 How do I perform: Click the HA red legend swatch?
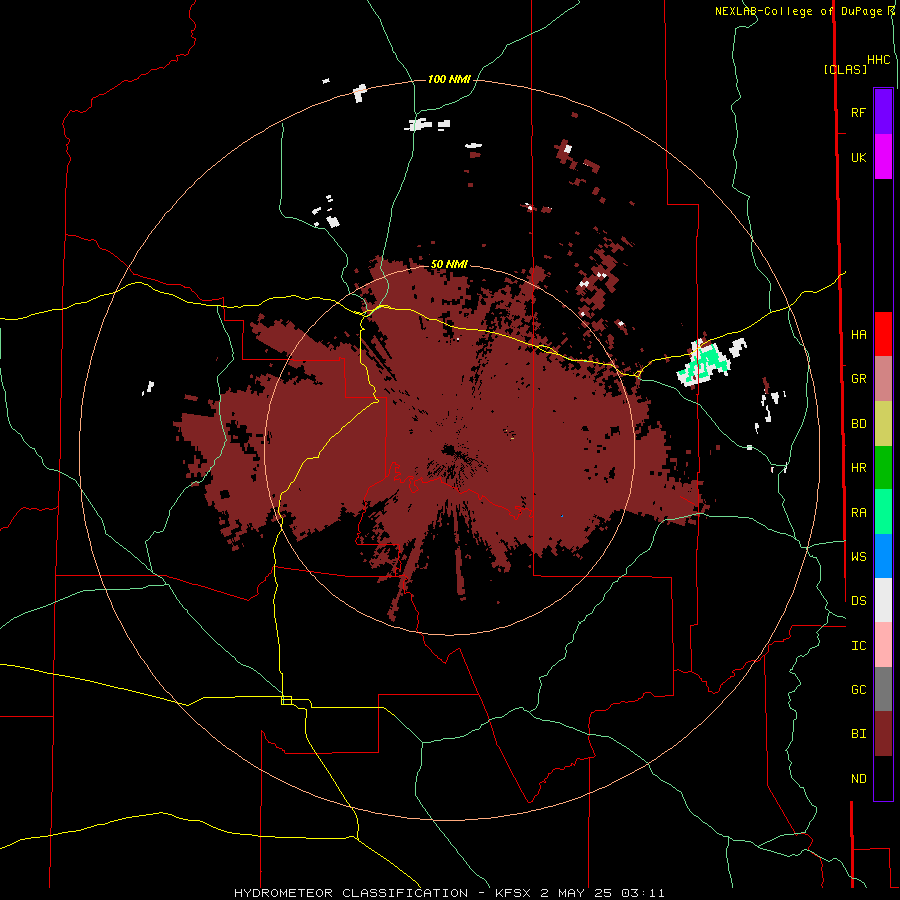(883, 334)
